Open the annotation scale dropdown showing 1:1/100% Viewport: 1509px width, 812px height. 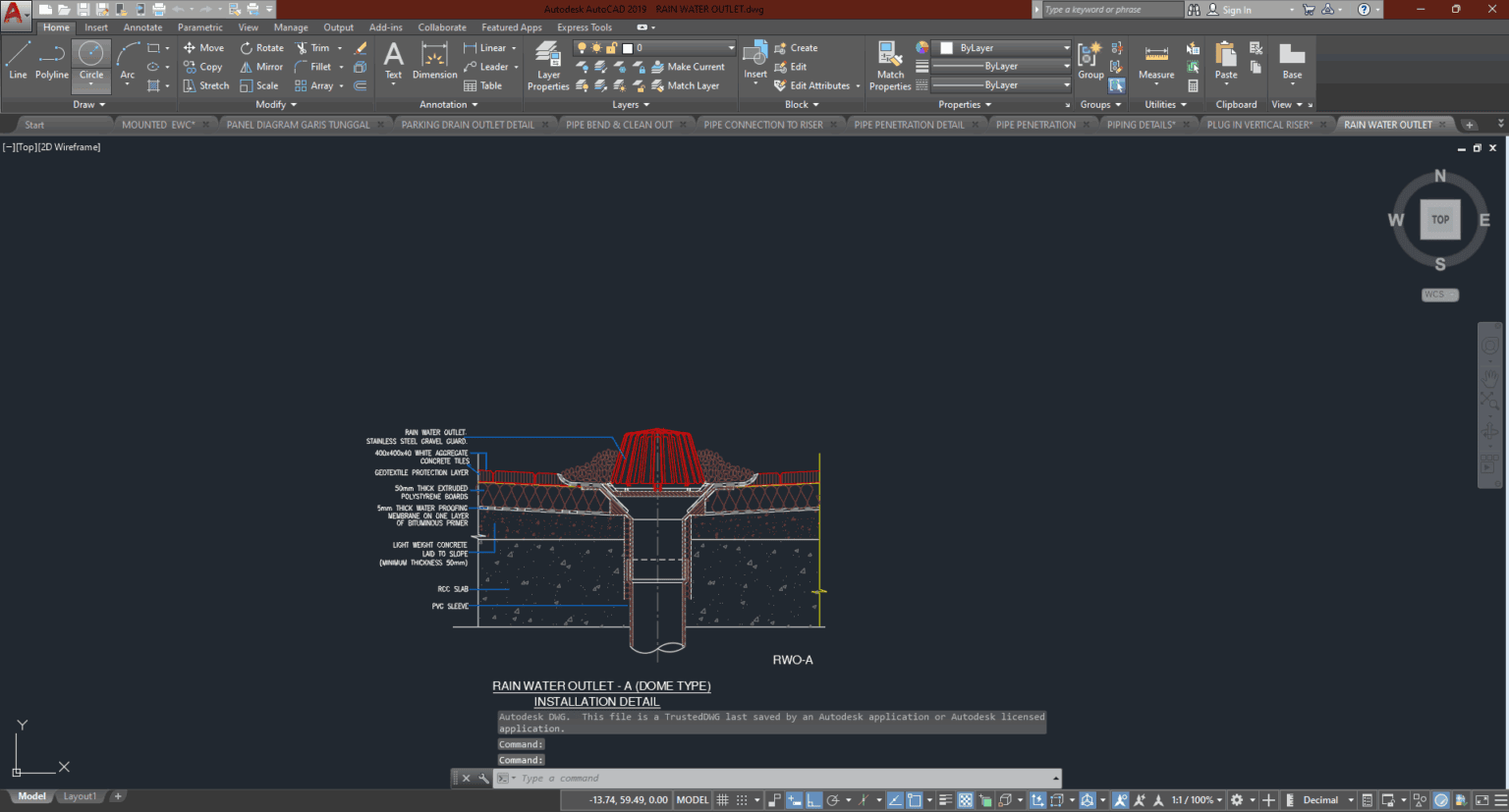point(1197,799)
